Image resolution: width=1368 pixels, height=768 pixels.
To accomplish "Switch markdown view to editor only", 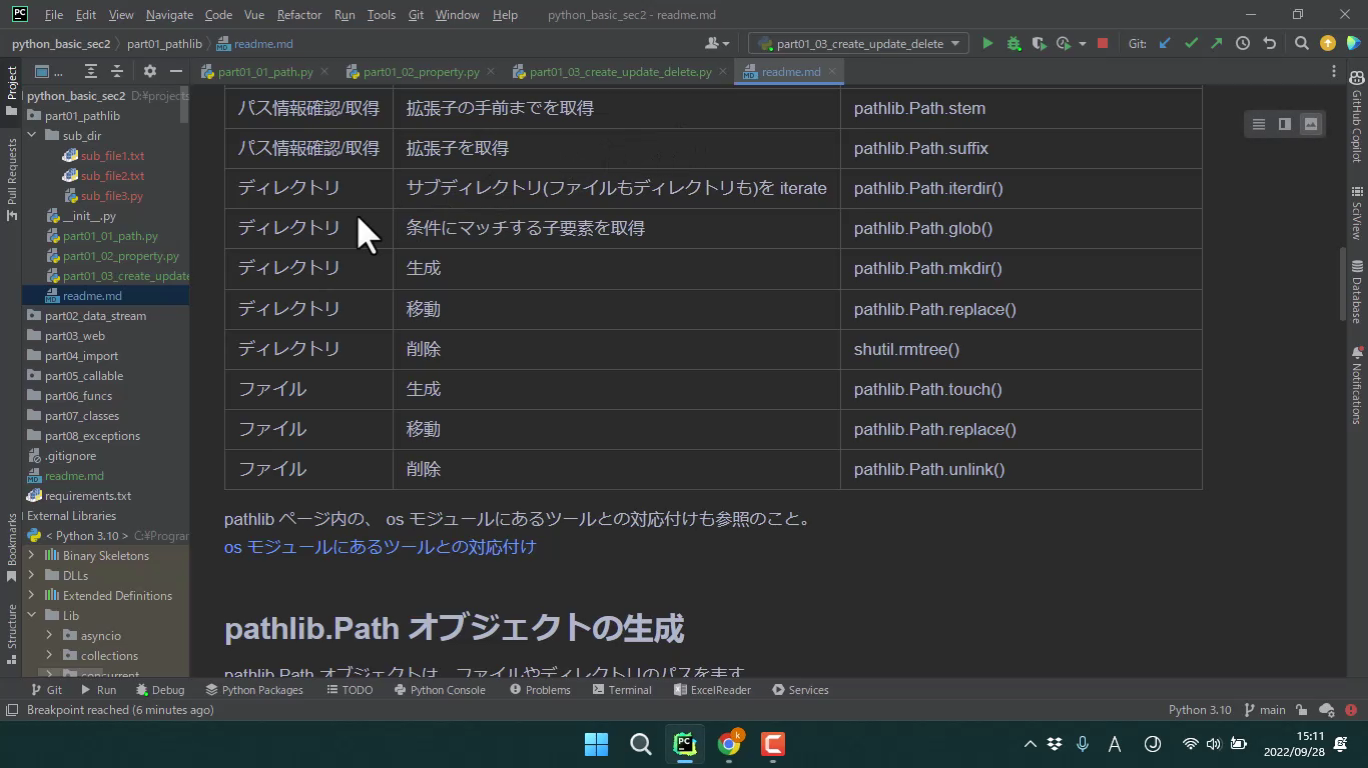I will (x=1259, y=124).
